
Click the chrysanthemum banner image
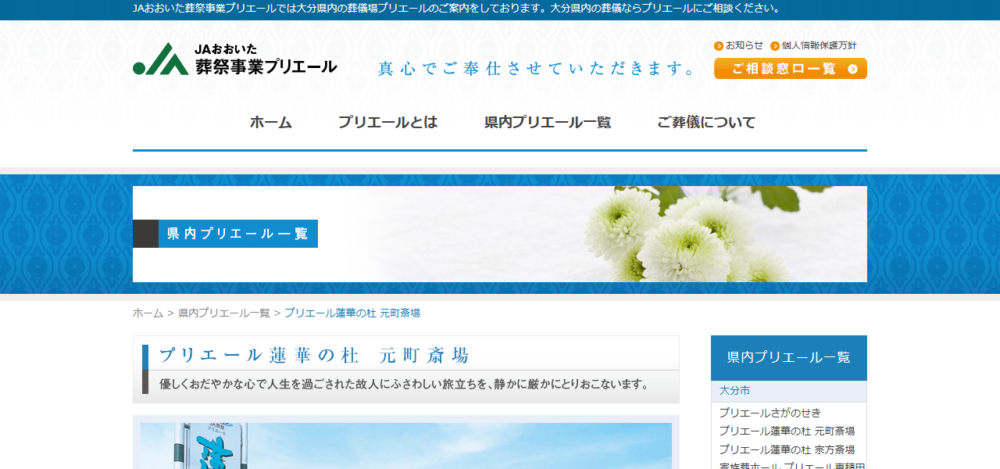499,234
